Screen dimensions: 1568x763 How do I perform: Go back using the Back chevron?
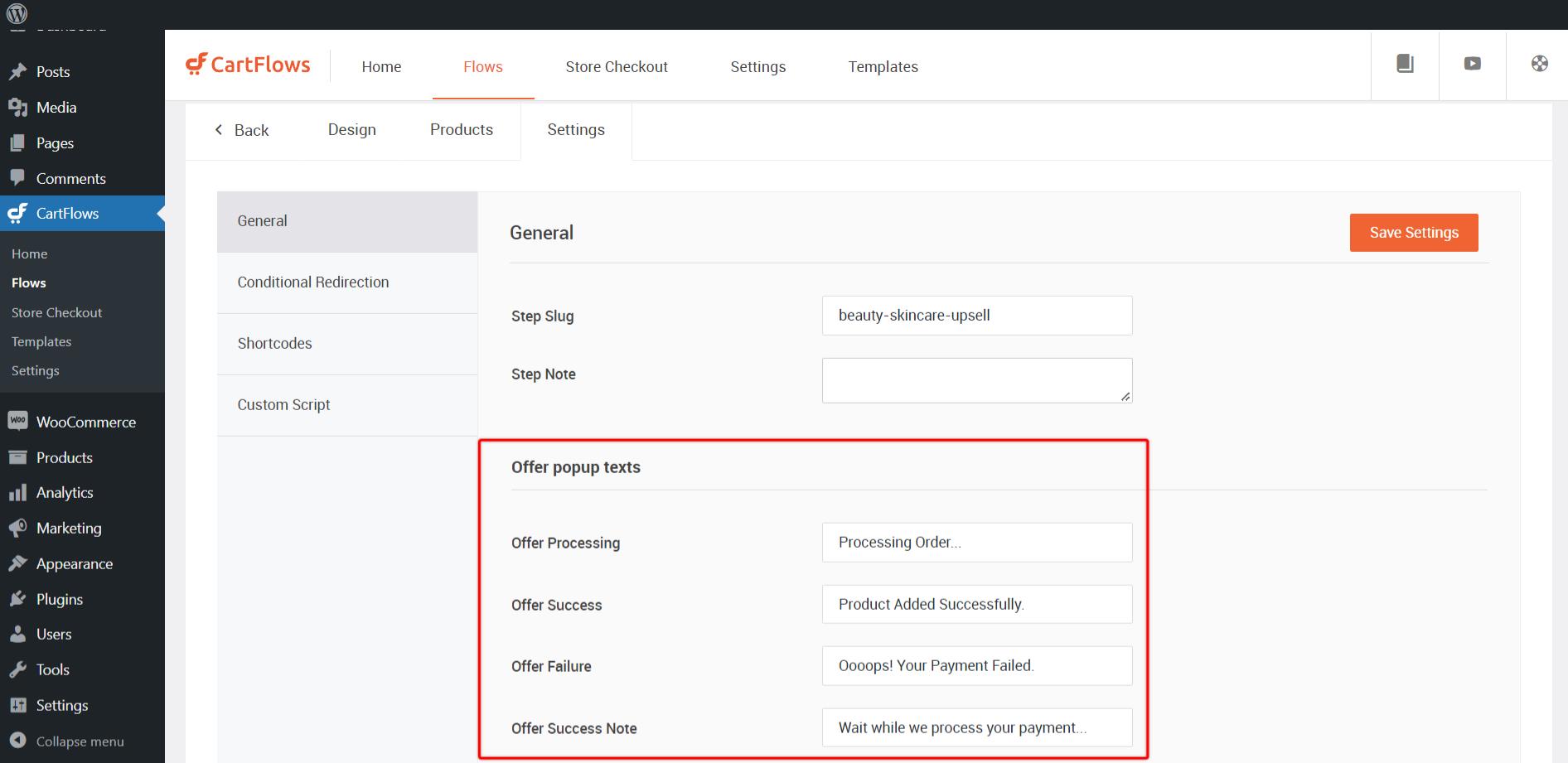point(242,130)
